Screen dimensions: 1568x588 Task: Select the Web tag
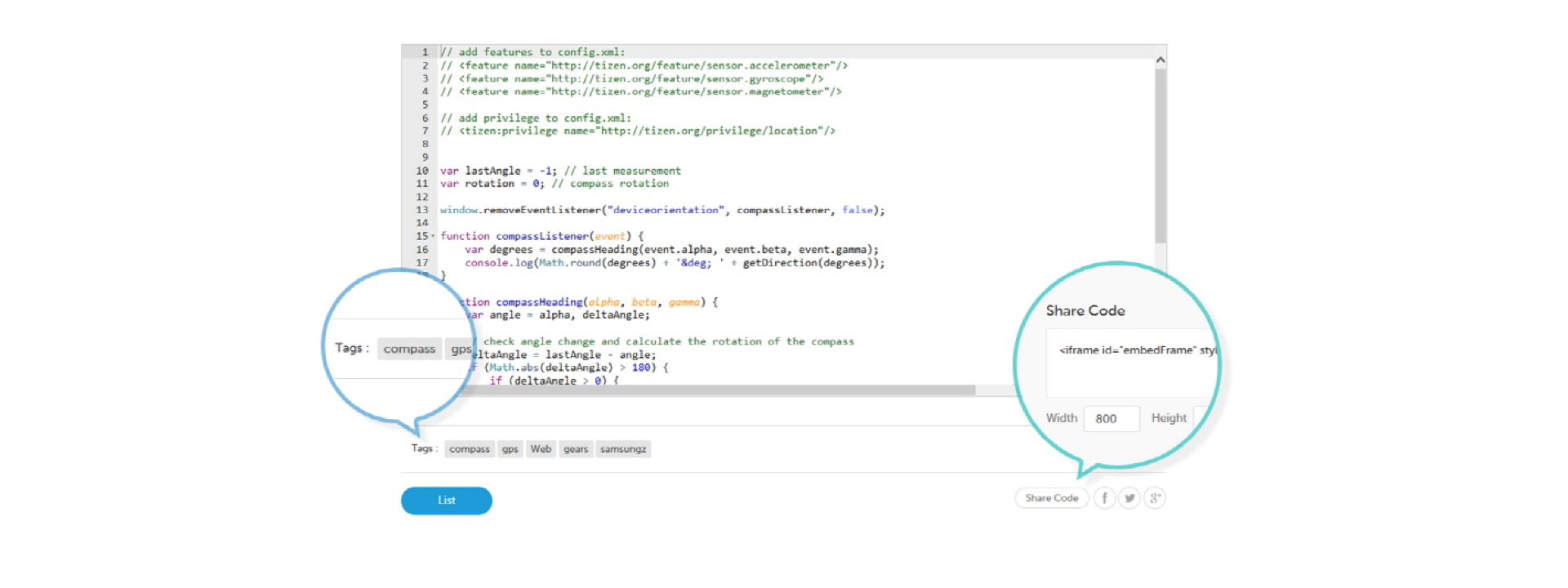pyautogui.click(x=541, y=449)
